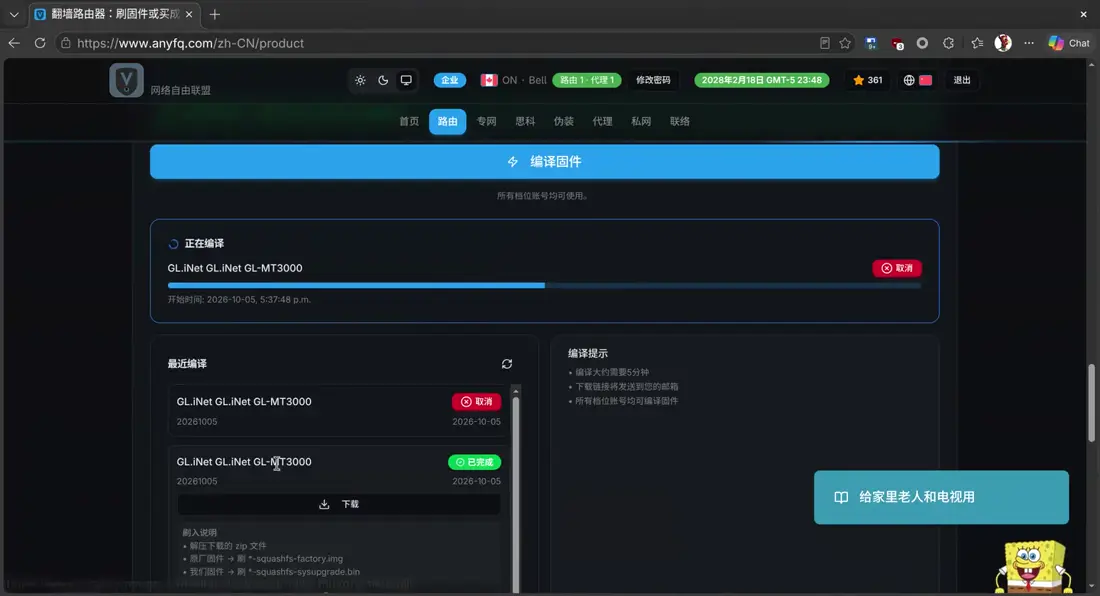This screenshot has width=1100, height=596.
Task: Click the blue extension icon in toolbar
Action: coord(871,43)
